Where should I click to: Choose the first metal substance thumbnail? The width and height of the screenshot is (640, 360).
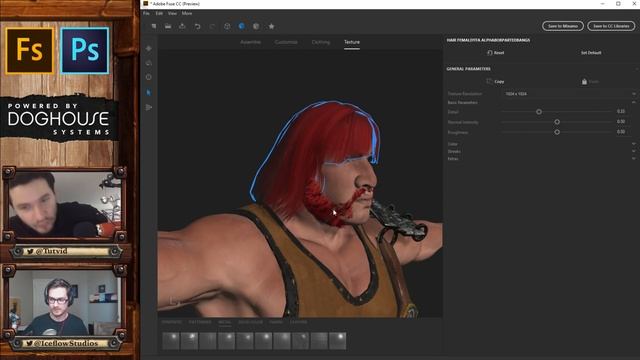[171, 341]
